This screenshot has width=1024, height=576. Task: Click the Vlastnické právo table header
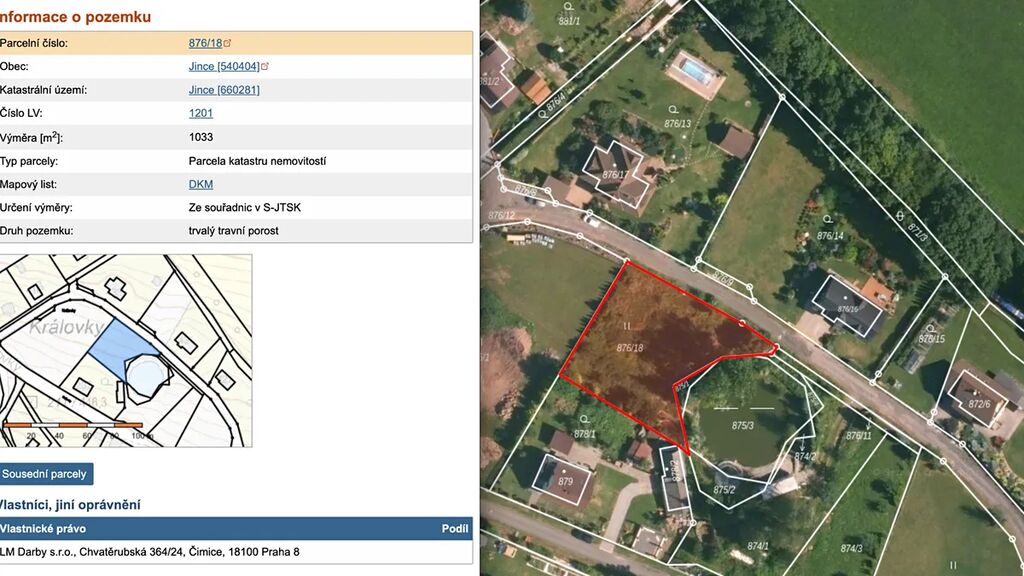click(x=236, y=528)
